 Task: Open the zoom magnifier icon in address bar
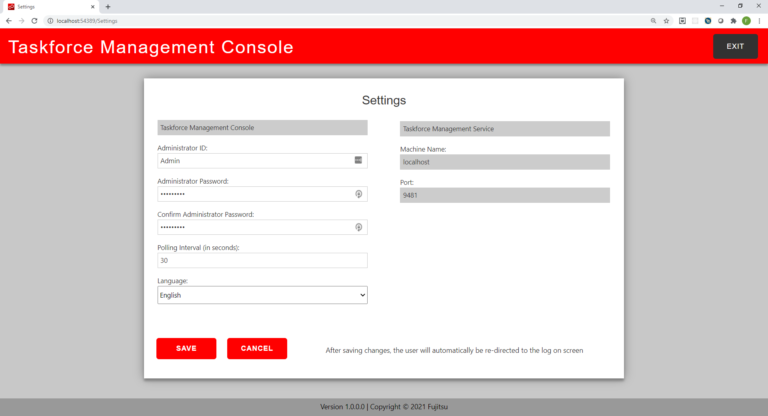(653, 21)
